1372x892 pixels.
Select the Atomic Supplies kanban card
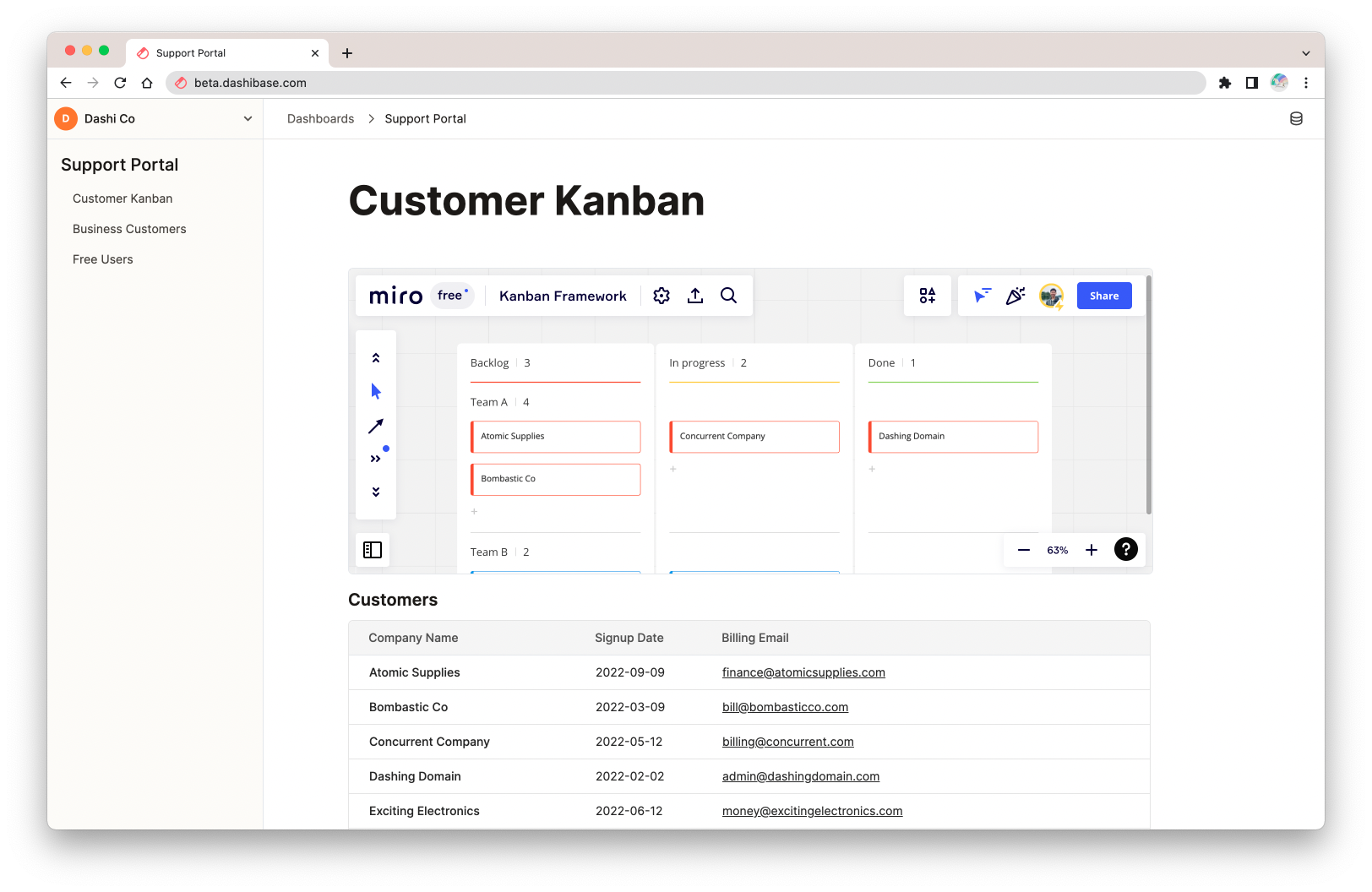click(x=555, y=437)
